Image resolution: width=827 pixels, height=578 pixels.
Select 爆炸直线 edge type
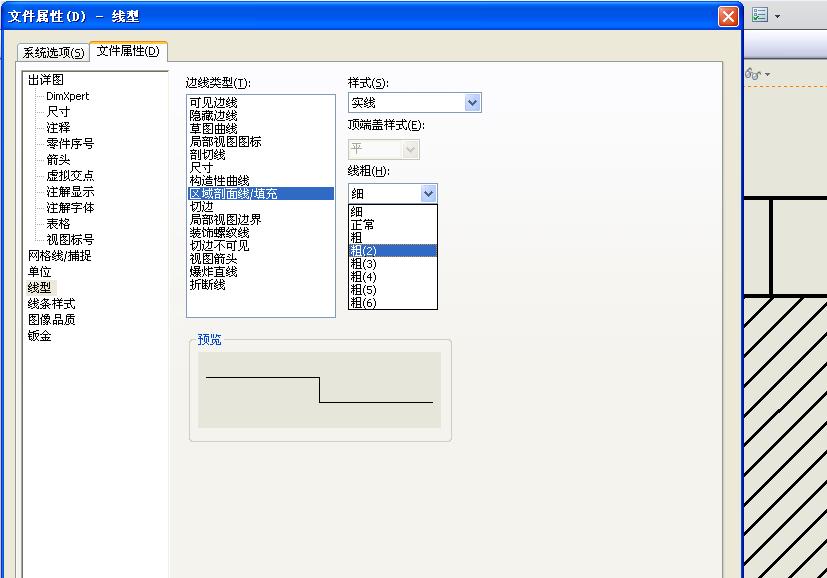coord(261,272)
